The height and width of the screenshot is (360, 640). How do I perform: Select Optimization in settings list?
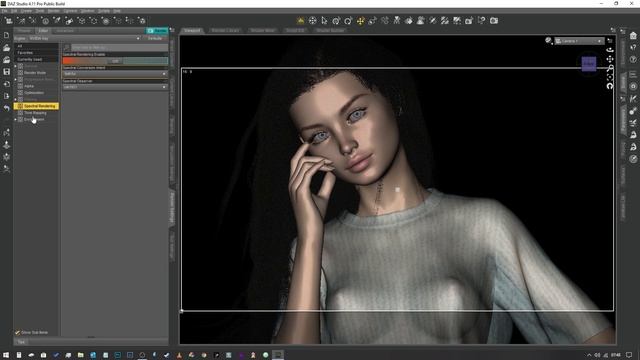click(34, 93)
